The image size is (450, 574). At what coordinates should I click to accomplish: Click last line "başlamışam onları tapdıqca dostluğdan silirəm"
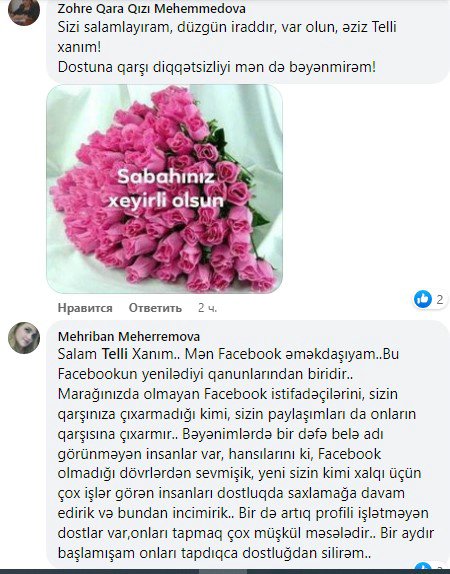coord(214,553)
